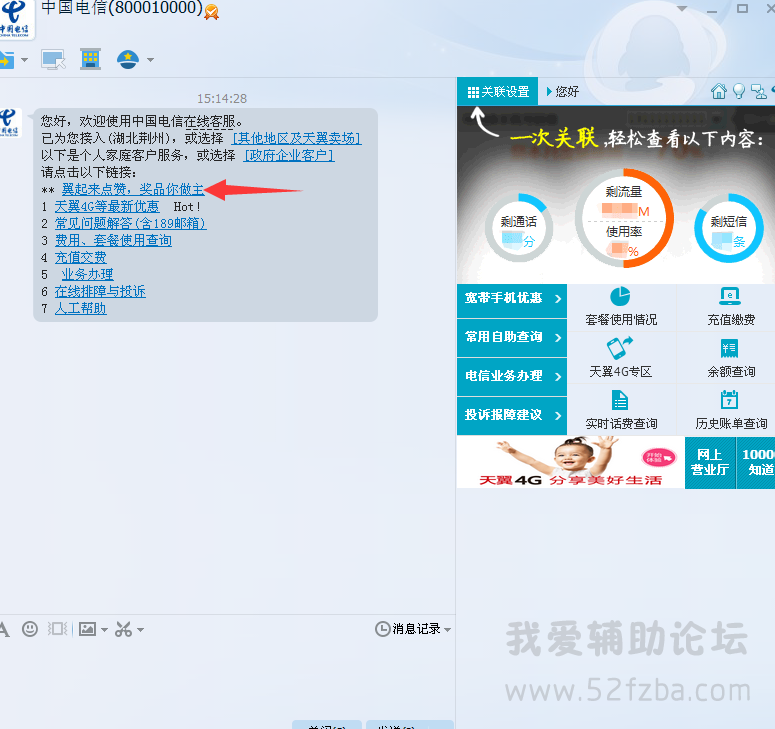Expand the dropdown arrow next to scissors icon
Viewport: 775px width, 729px height.
coord(140,630)
